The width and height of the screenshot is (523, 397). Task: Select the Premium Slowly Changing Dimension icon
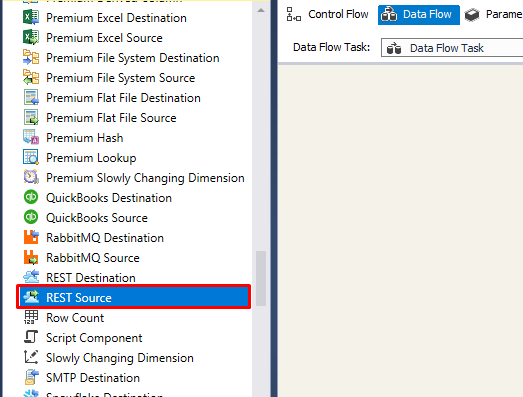[31, 177]
